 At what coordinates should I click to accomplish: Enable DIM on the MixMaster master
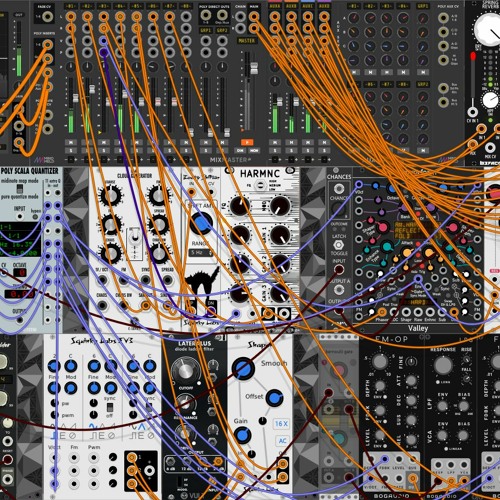pyautogui.click(x=239, y=151)
